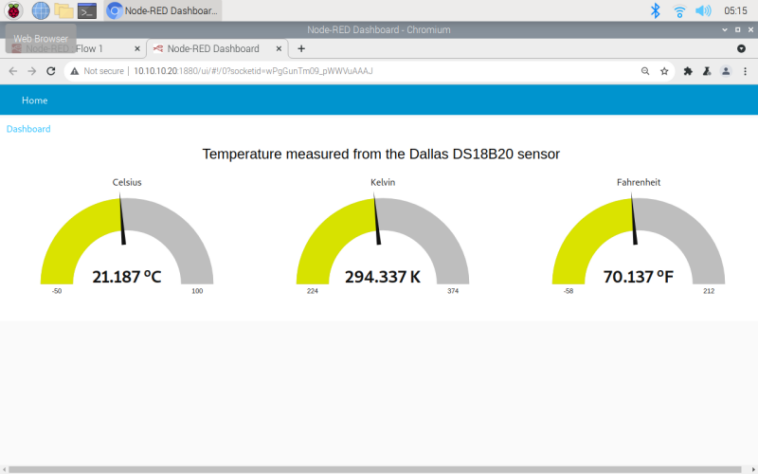Click the Chrome Labs flask icon
This screenshot has height=474, width=758.
pyautogui.click(x=707, y=71)
